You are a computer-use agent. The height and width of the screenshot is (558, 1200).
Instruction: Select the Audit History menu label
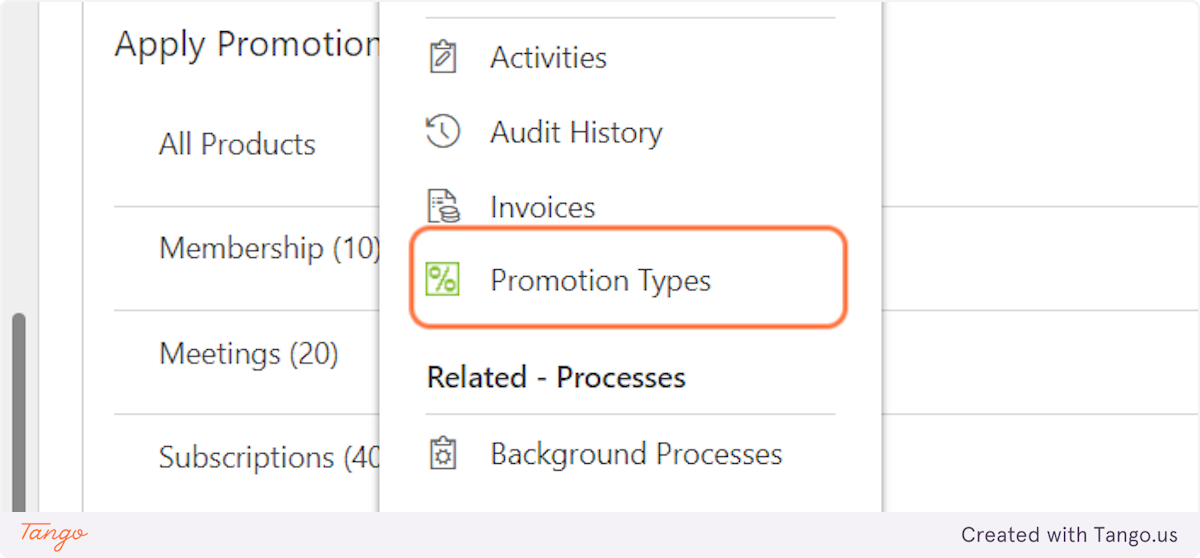(576, 132)
